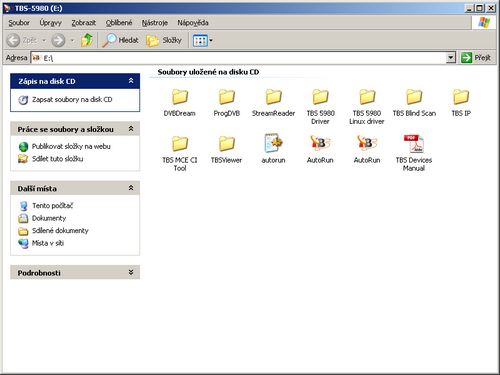Click the globe icon beside Publikovat složky
The height and width of the screenshot is (375, 500).
pyautogui.click(x=23, y=147)
